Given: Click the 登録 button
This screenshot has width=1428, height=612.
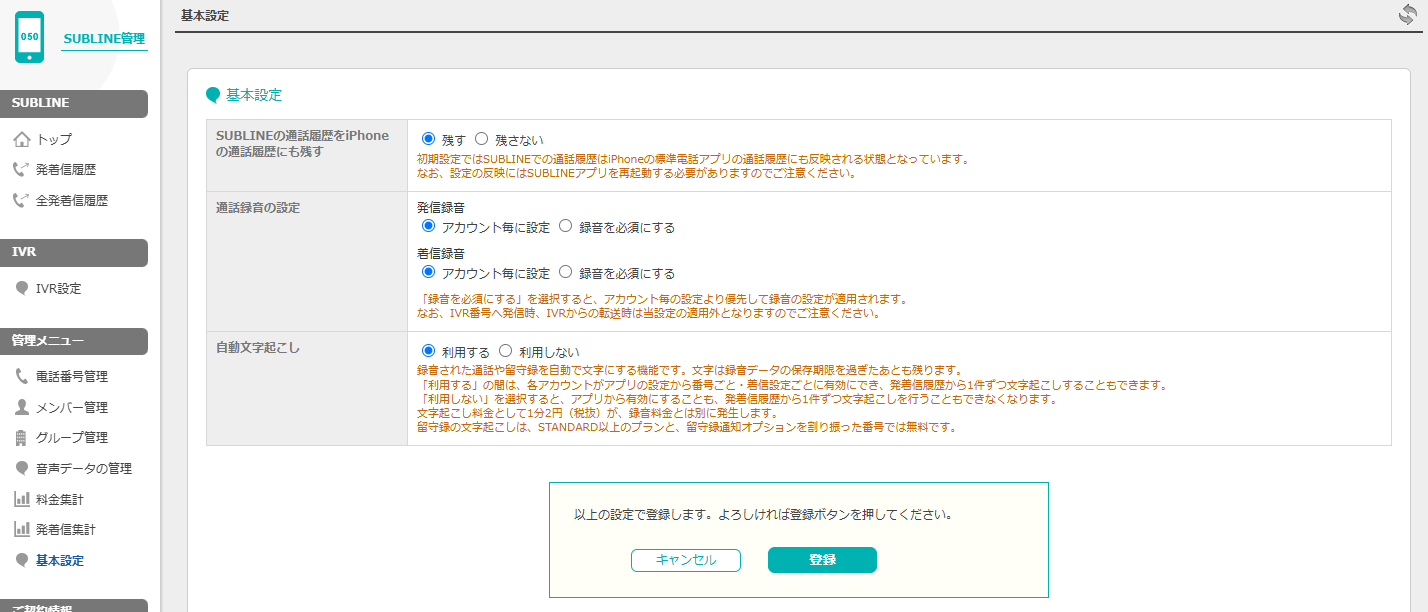Looking at the screenshot, I should [x=822, y=560].
